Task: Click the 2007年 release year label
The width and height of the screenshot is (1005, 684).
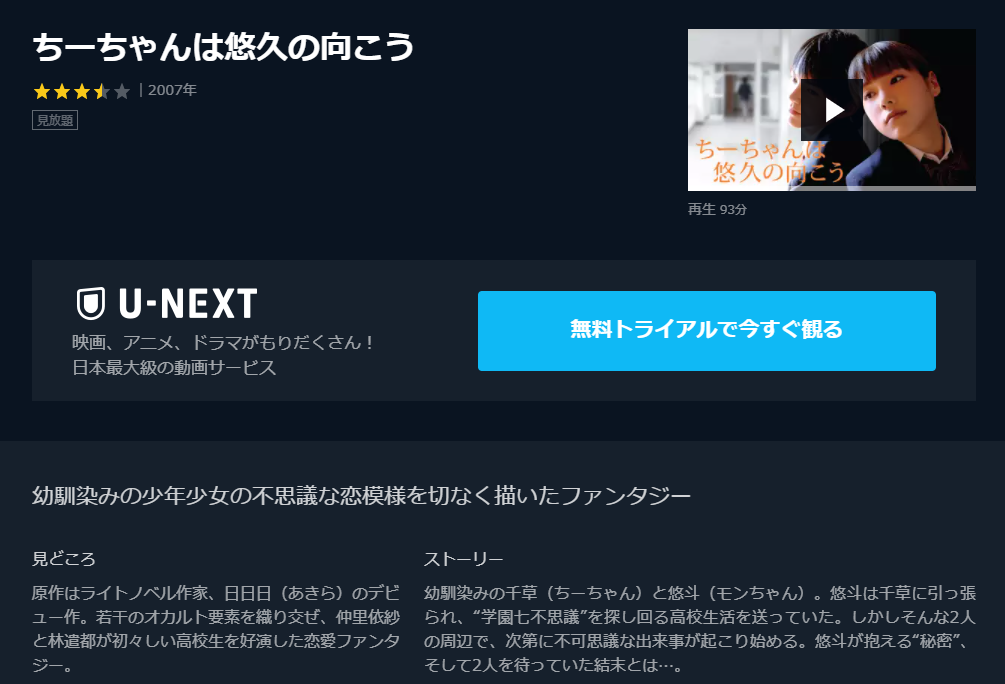Action: click(172, 90)
